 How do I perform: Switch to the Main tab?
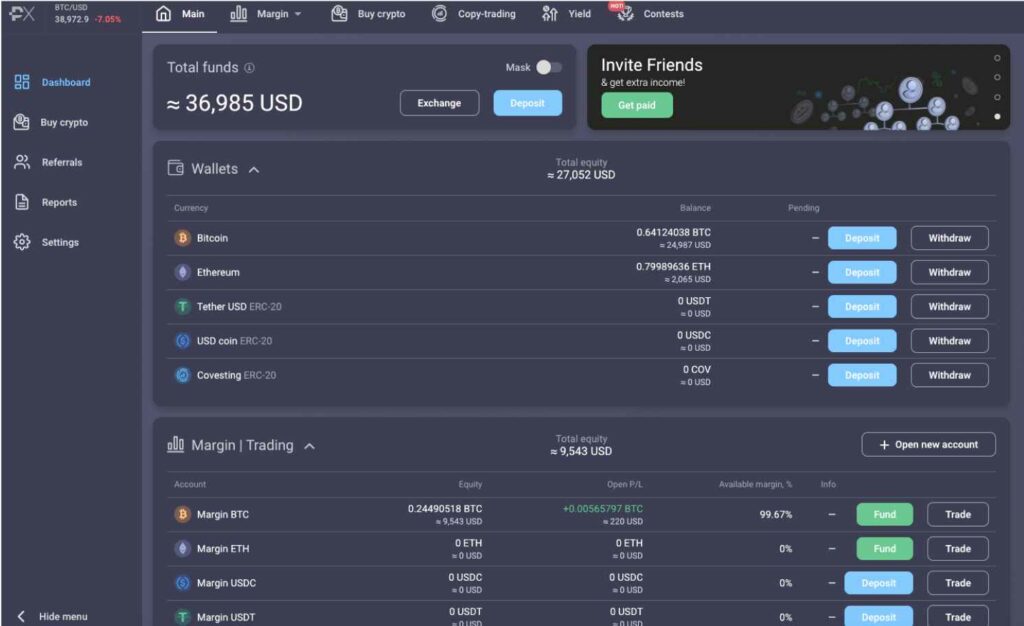[x=180, y=14]
